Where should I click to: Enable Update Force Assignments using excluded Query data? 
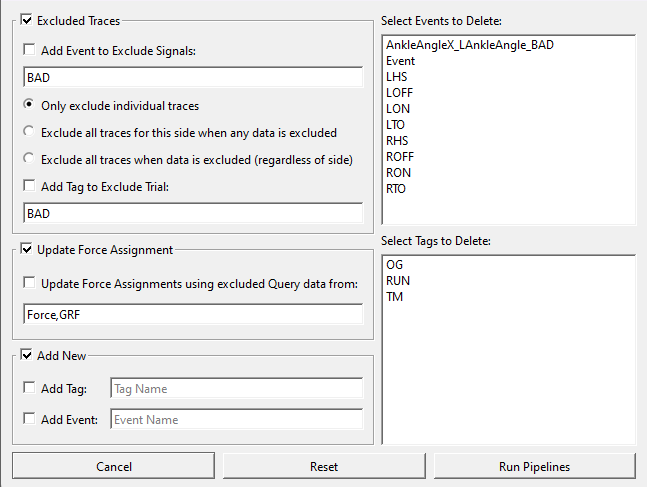29,283
